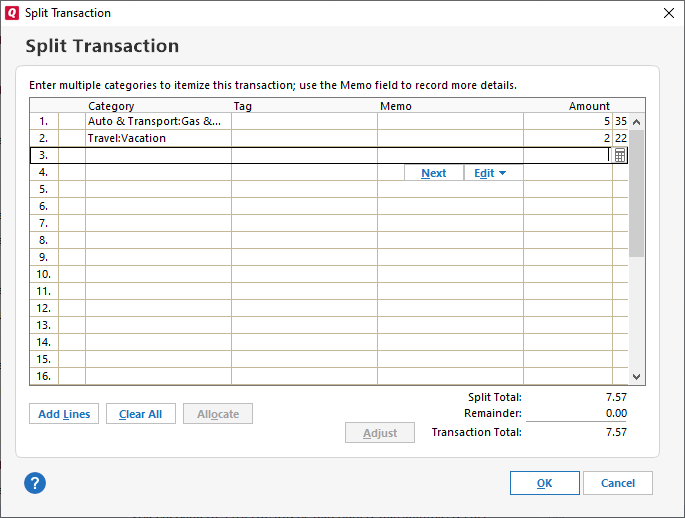
Task: Click the Tag field in row 1
Action: 303,121
